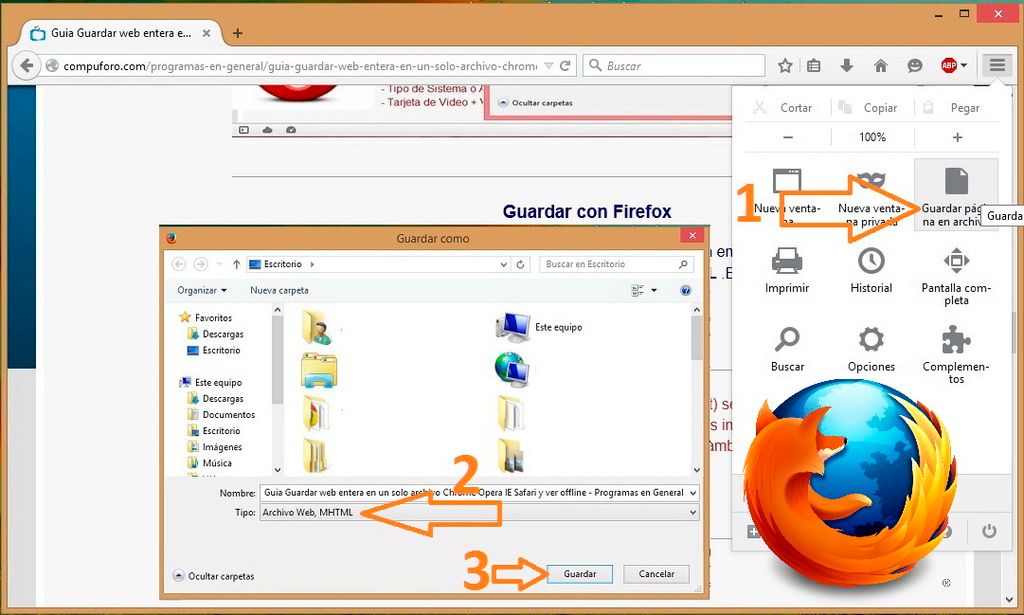Open the Adblock Plus dropdown arrow
The height and width of the screenshot is (615, 1024).
[x=964, y=65]
